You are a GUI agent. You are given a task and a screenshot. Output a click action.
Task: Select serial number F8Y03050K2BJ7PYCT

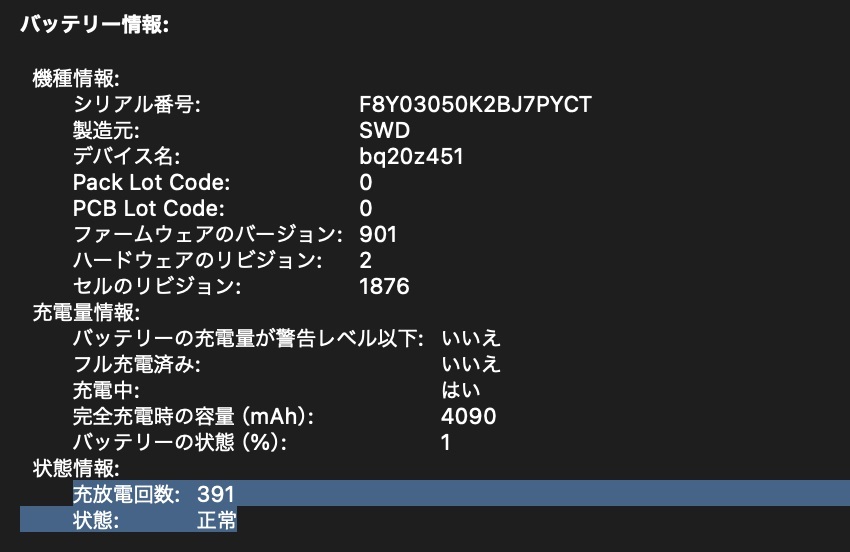(475, 104)
